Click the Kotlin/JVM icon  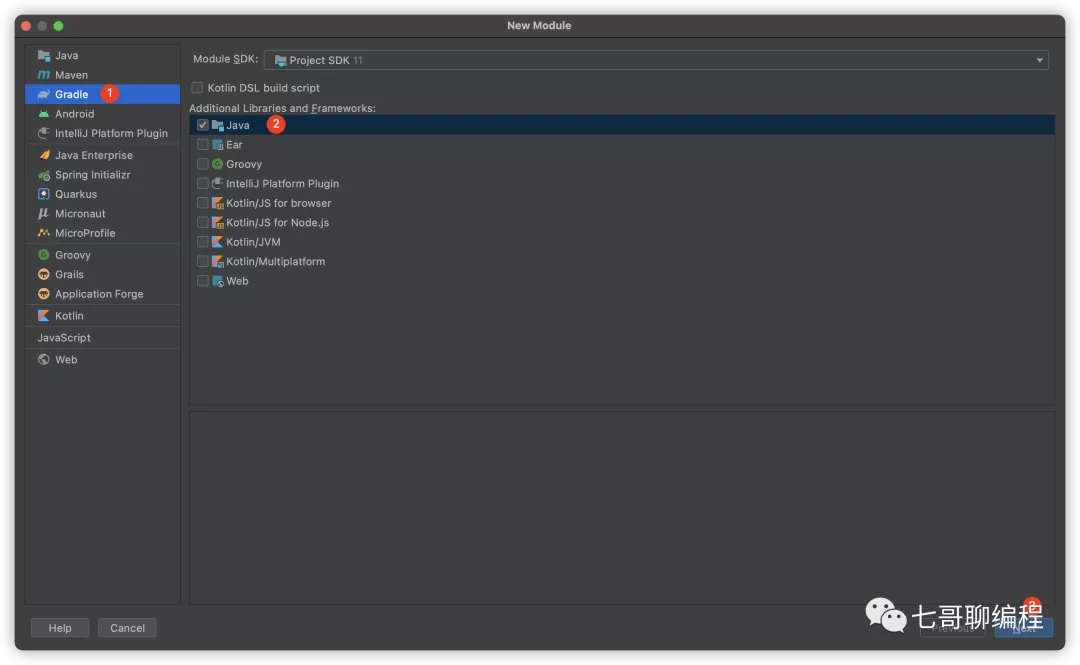tap(218, 242)
